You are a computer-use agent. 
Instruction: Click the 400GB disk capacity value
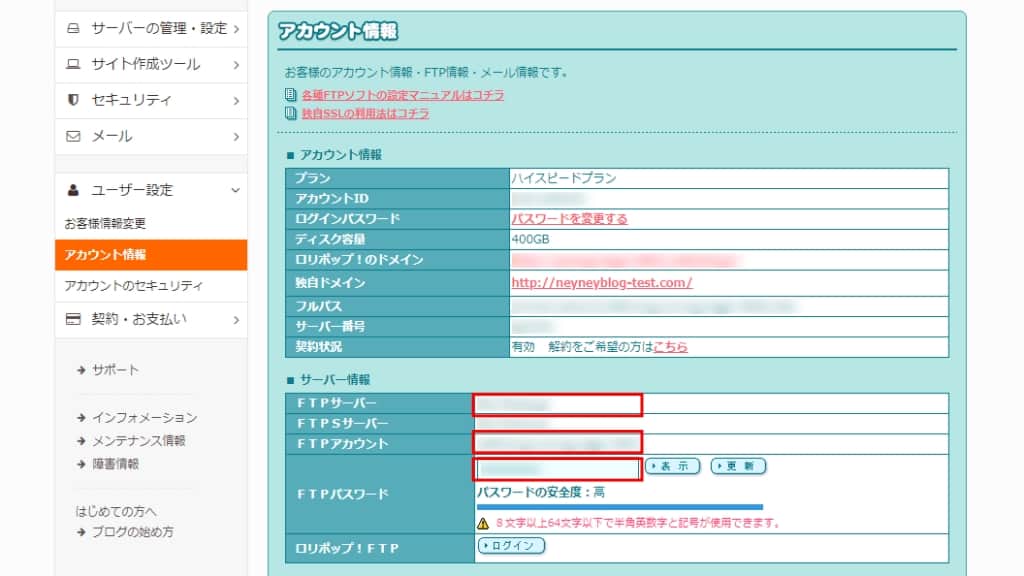(530, 239)
